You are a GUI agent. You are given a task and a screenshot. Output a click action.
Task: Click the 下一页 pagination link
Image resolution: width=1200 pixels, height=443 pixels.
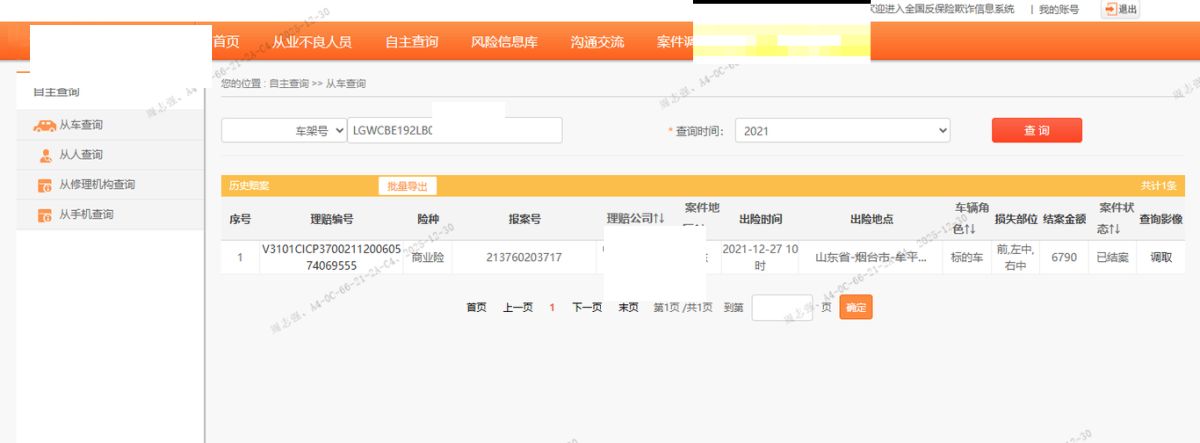pyautogui.click(x=587, y=308)
